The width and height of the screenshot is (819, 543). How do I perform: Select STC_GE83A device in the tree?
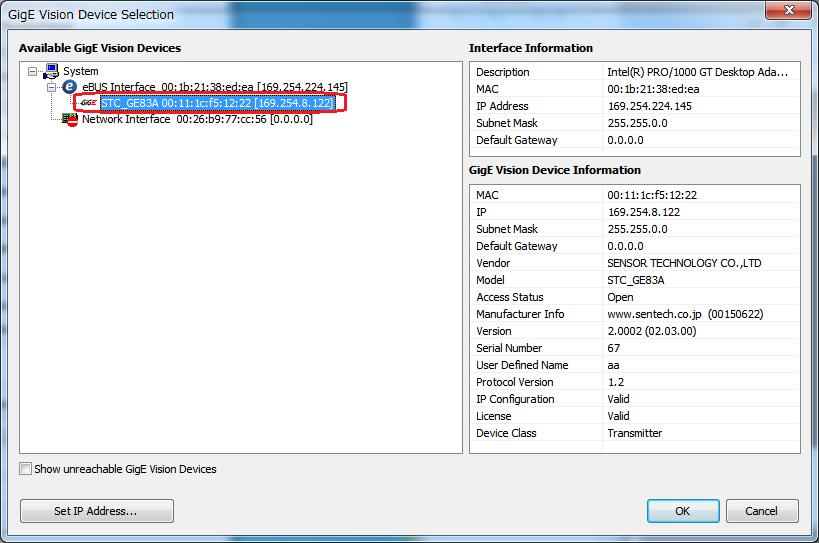(x=217, y=103)
